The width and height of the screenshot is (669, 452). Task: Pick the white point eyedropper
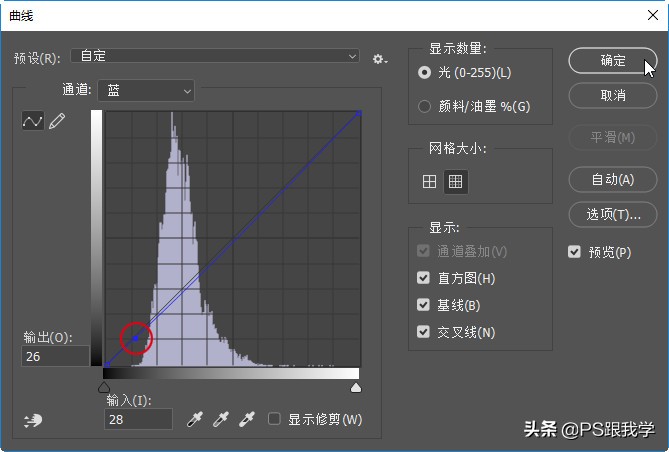click(x=245, y=419)
